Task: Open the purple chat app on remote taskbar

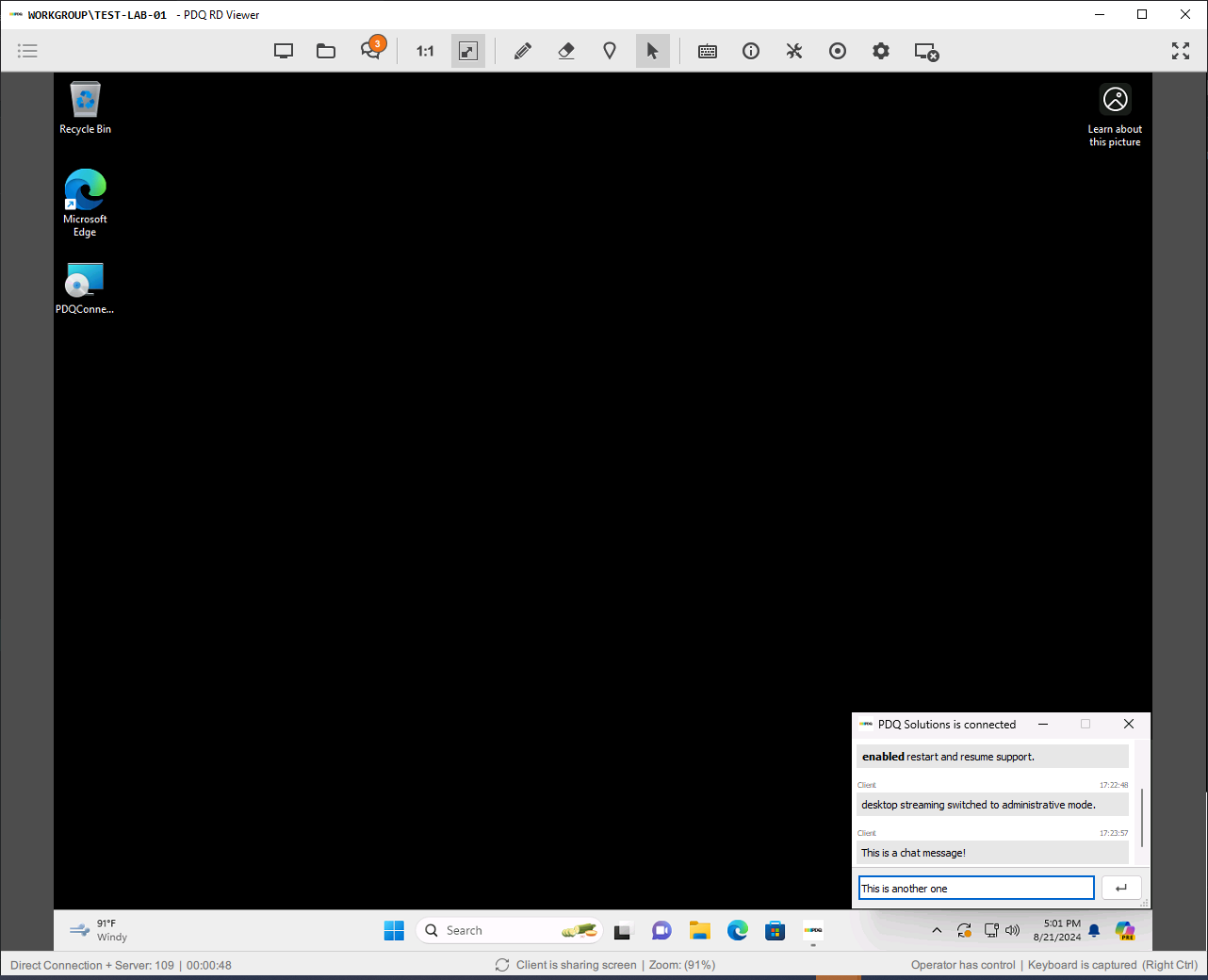Action: (x=661, y=931)
